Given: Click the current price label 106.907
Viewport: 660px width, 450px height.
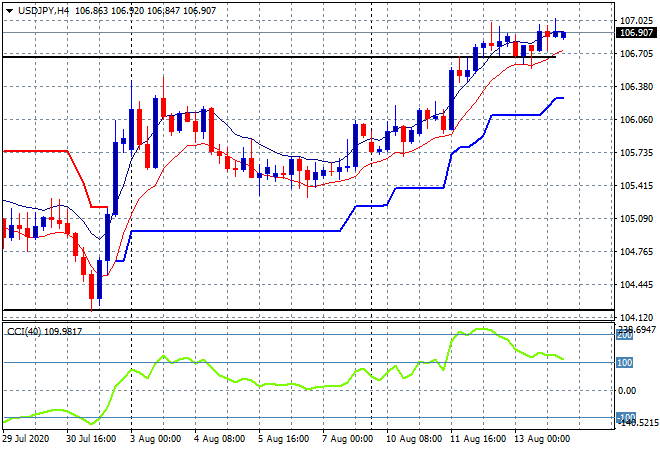Looking at the screenshot, I should [636, 33].
